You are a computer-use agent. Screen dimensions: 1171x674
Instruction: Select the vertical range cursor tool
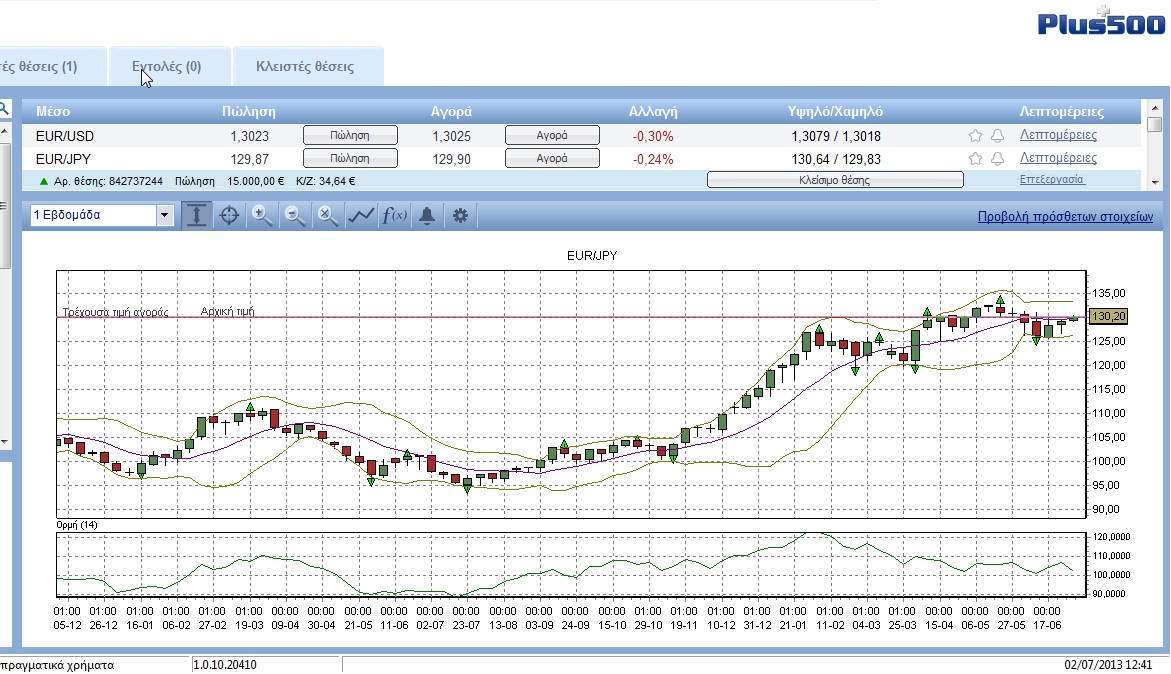(197, 216)
